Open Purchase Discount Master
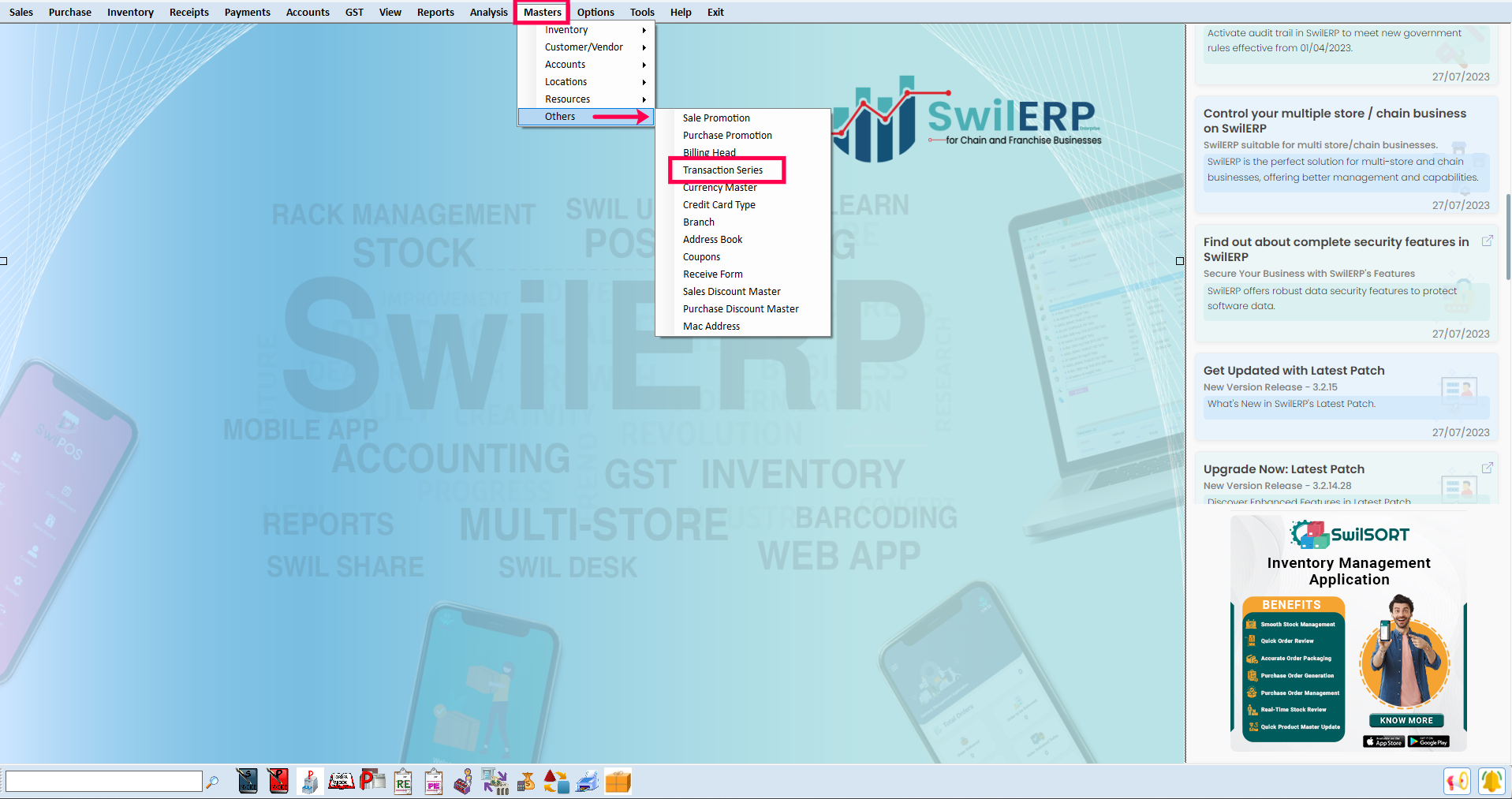The width and height of the screenshot is (1512, 799). click(743, 309)
